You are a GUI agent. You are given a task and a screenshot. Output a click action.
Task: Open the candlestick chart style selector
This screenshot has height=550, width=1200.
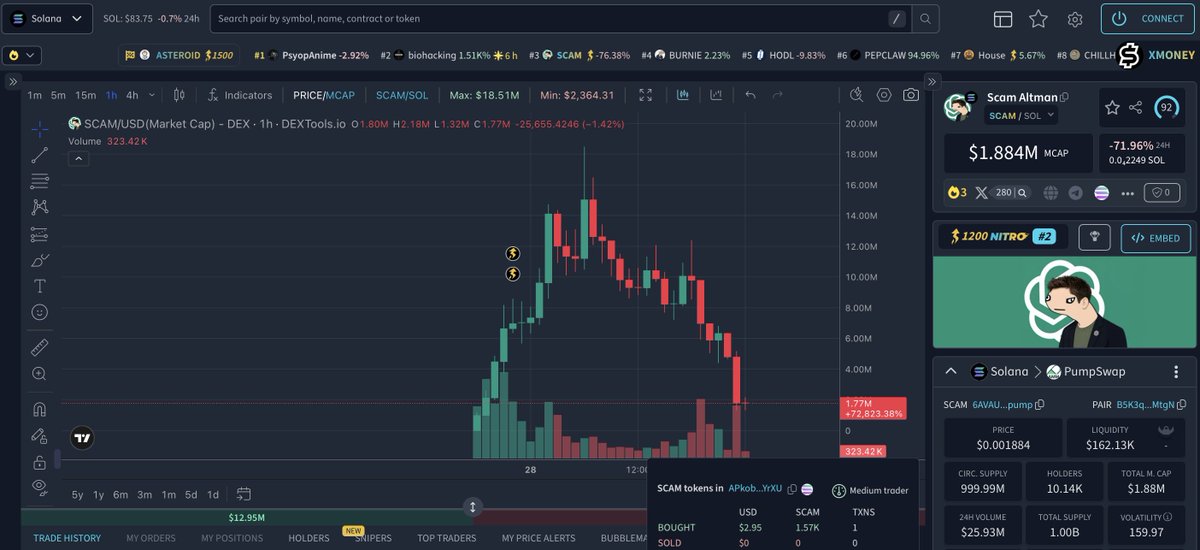180,95
